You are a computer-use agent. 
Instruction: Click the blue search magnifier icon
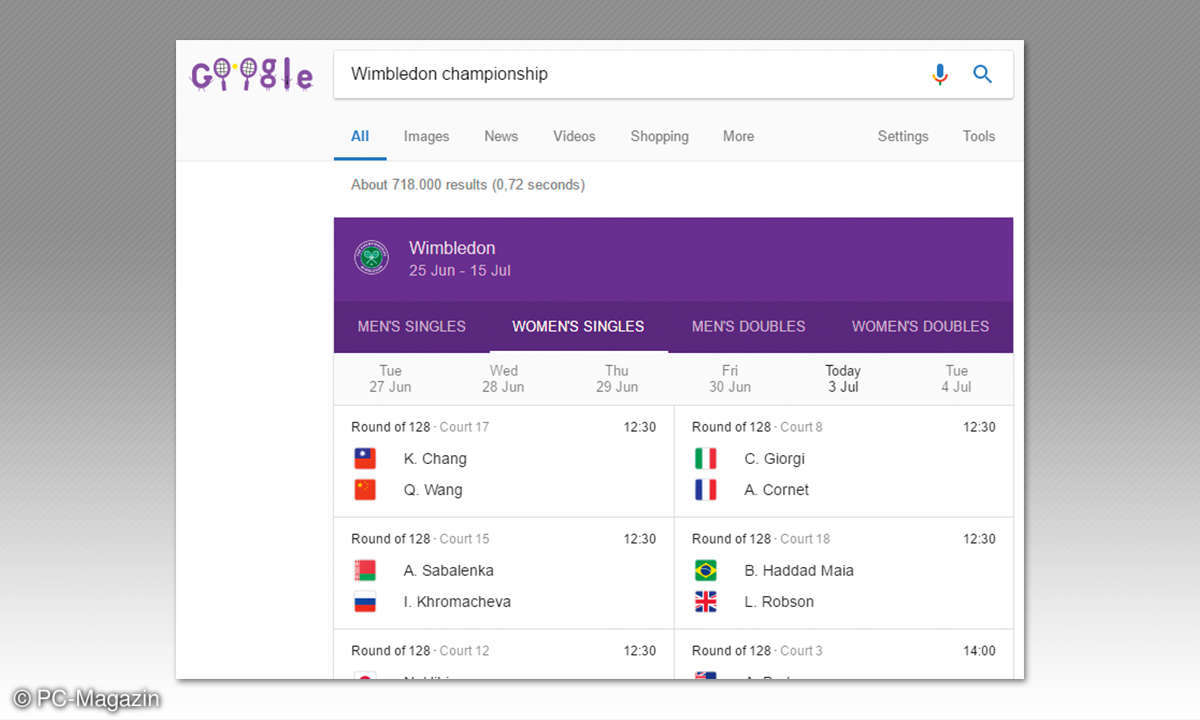click(x=983, y=74)
